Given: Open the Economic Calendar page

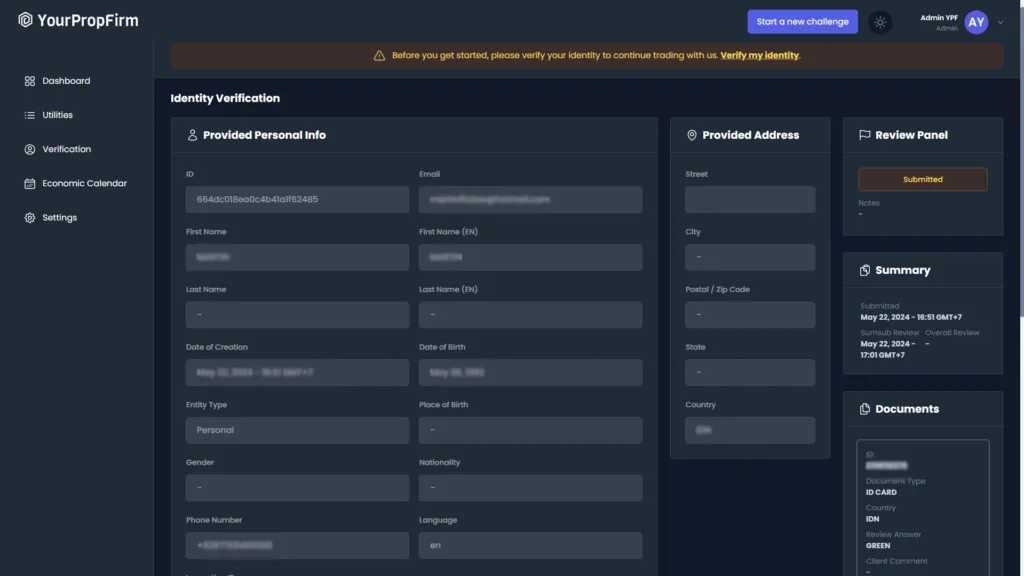Looking at the screenshot, I should pyautogui.click(x=84, y=184).
